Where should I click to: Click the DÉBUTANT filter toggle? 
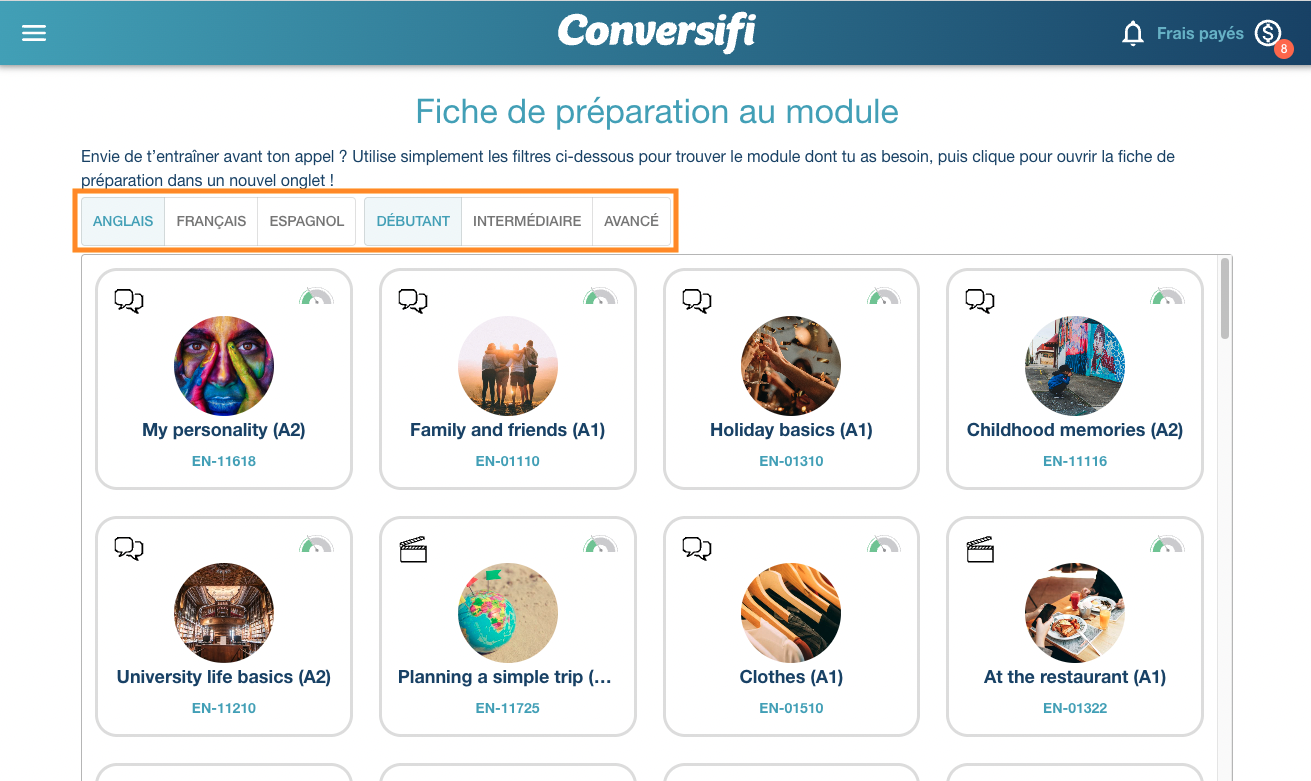coord(412,221)
